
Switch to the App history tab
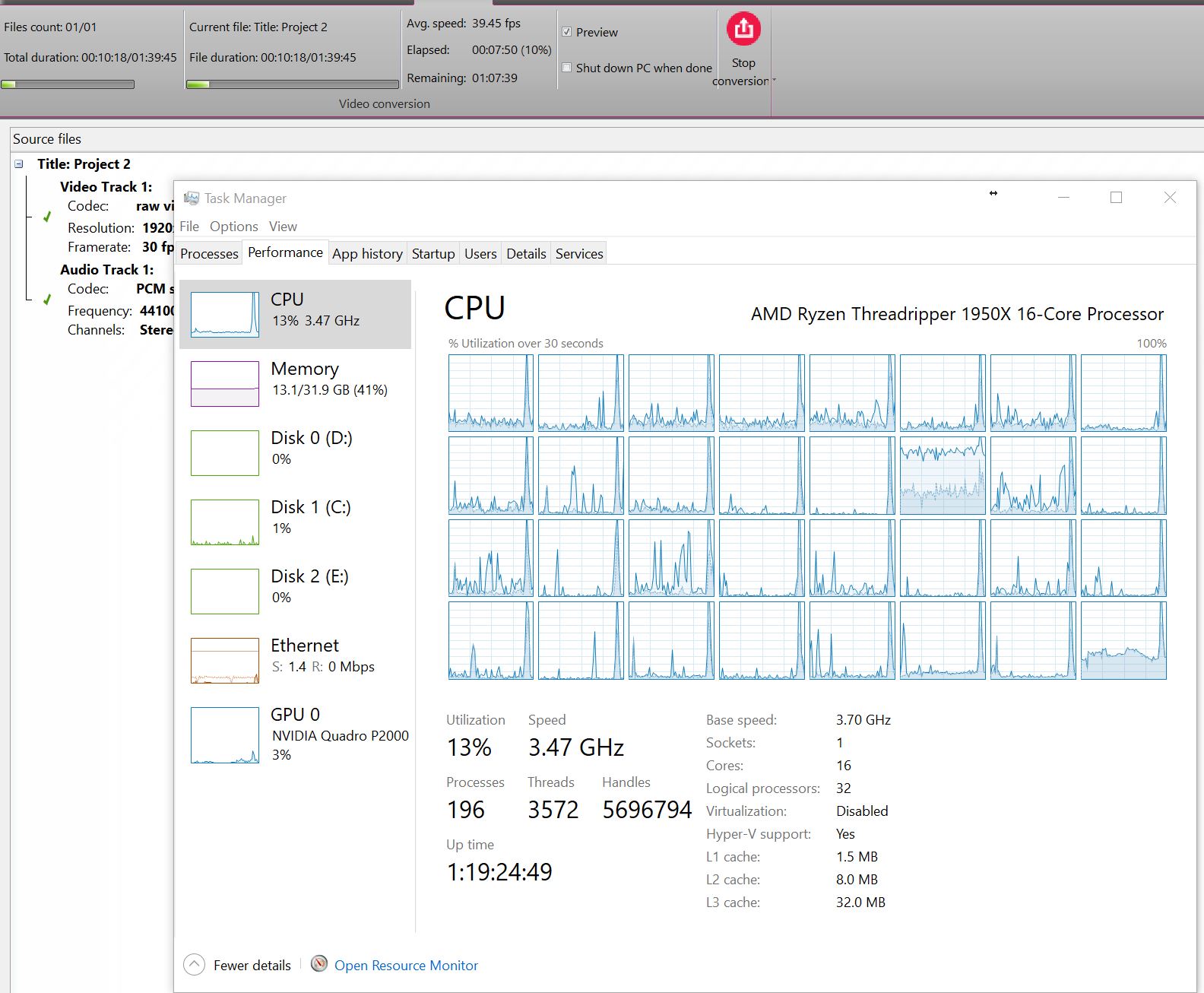(367, 254)
